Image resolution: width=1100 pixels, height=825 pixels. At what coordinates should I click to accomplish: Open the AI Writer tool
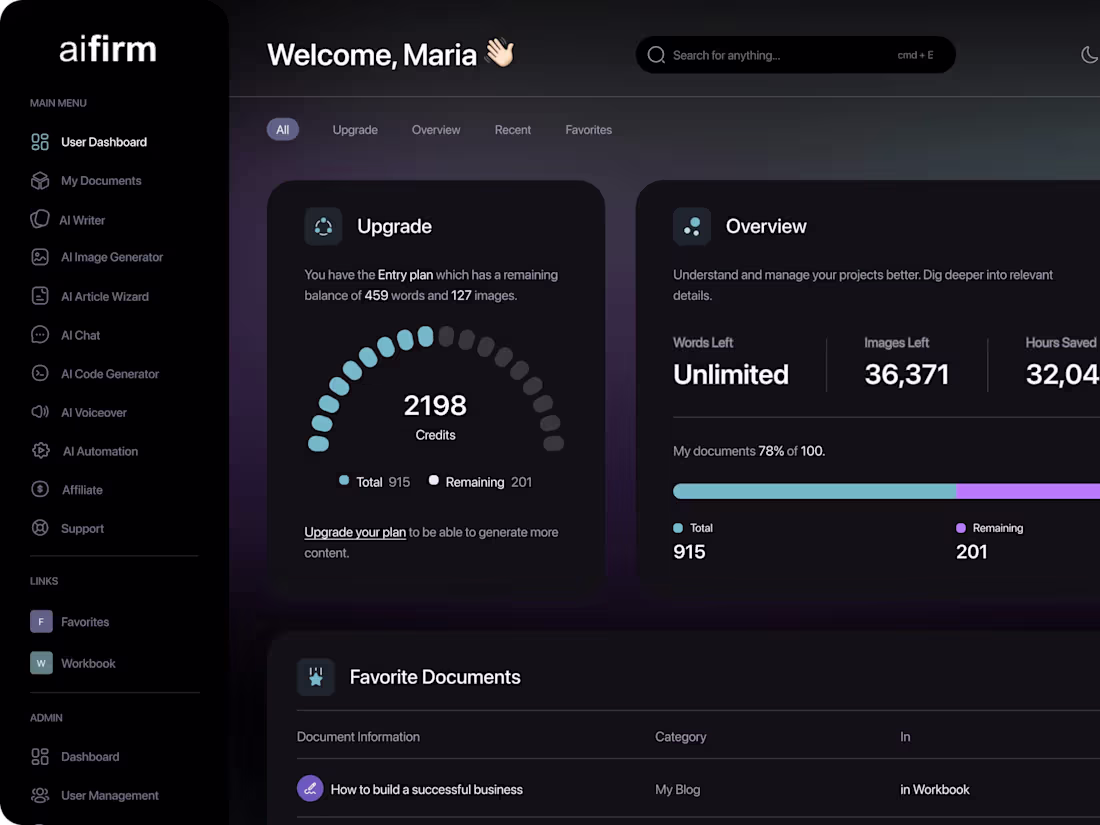(80, 219)
